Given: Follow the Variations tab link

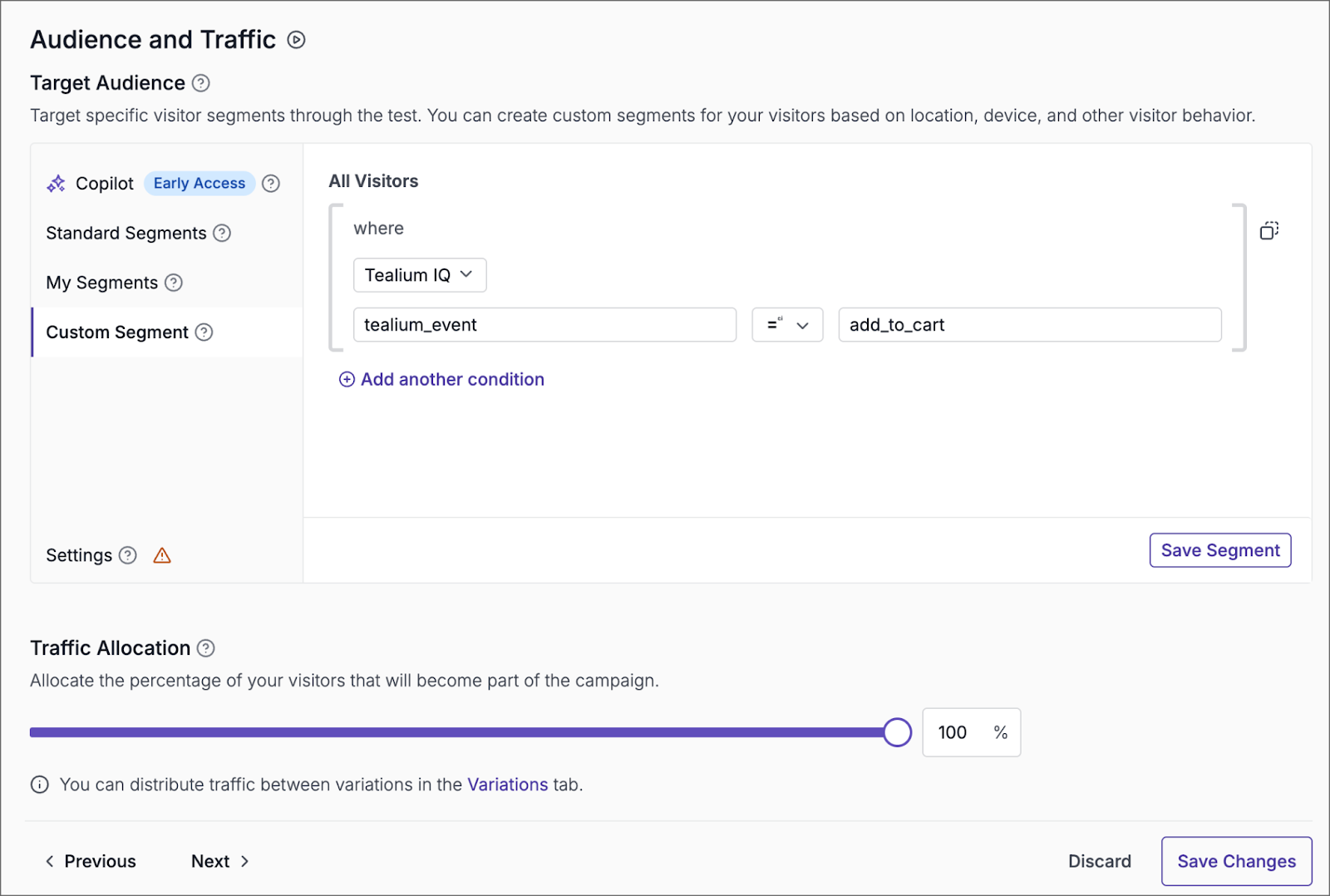Looking at the screenshot, I should tap(507, 785).
